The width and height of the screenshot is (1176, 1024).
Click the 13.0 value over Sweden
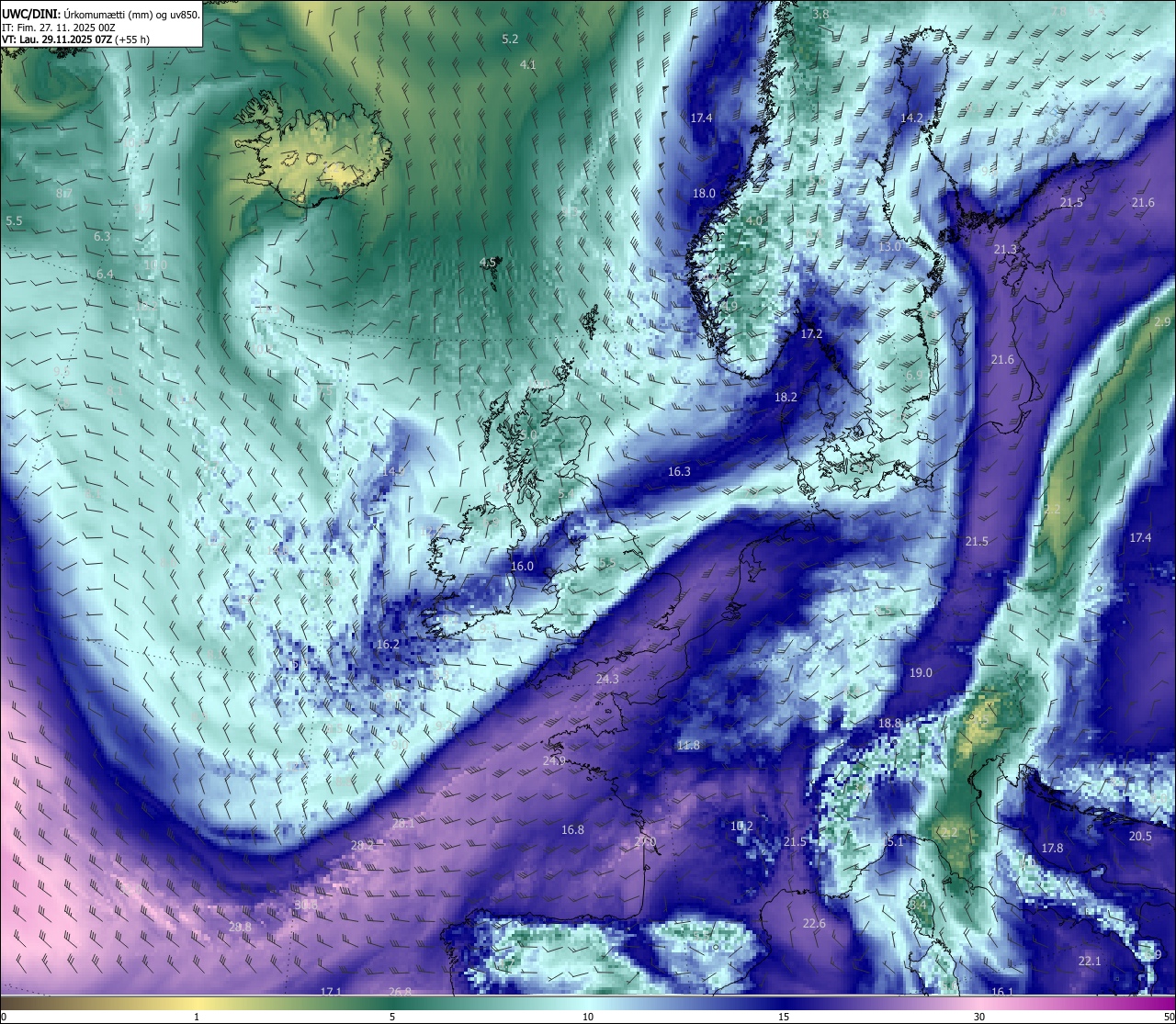tap(889, 246)
